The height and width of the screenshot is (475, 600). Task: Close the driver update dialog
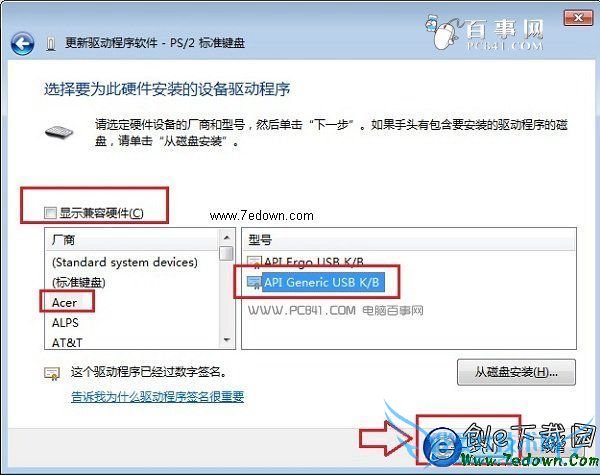pyautogui.click(x=578, y=17)
